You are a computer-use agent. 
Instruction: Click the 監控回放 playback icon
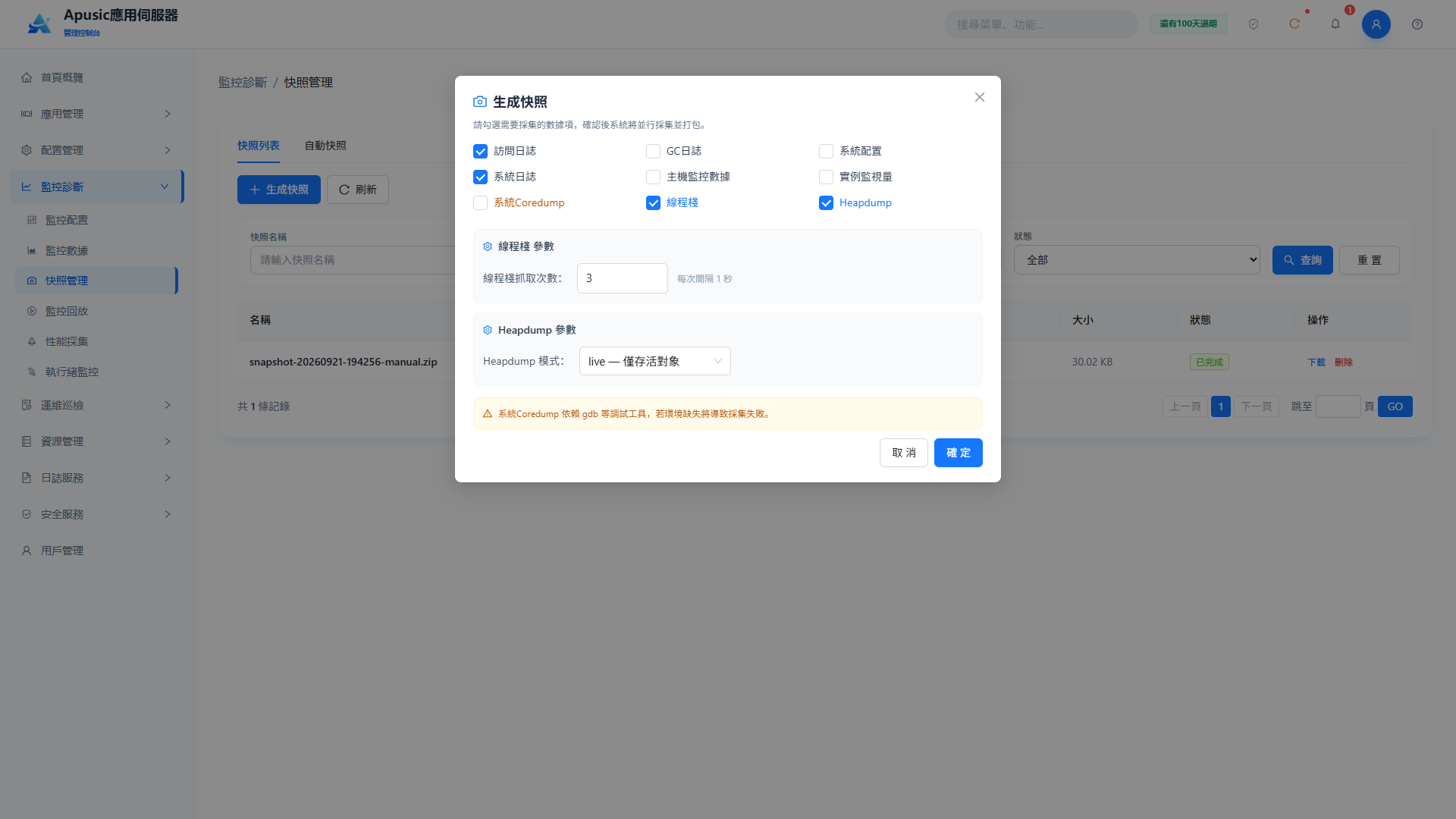(x=32, y=311)
